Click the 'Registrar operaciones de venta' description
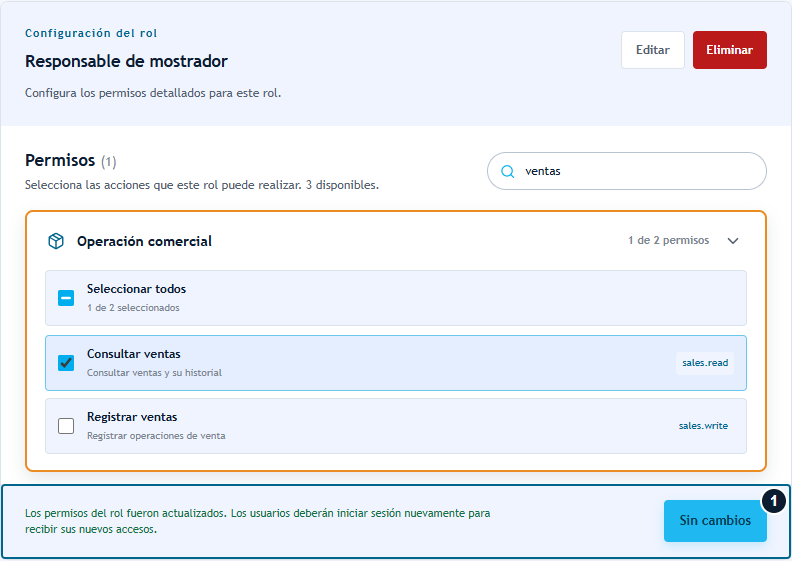This screenshot has width=792, height=561. click(156, 436)
